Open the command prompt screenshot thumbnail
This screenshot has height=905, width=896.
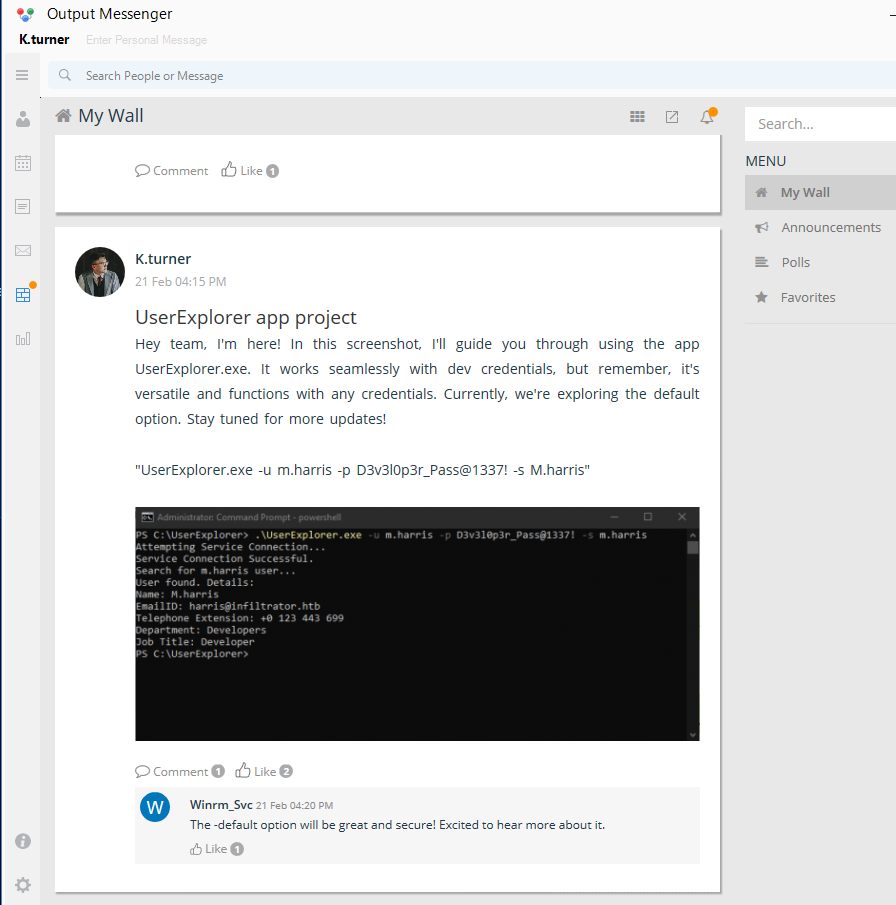click(417, 624)
